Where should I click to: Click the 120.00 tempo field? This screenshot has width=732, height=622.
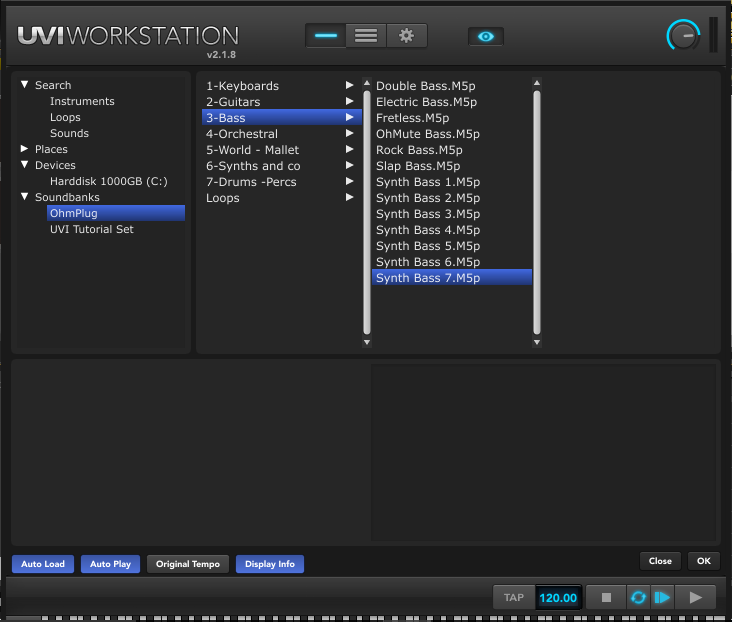pos(558,597)
